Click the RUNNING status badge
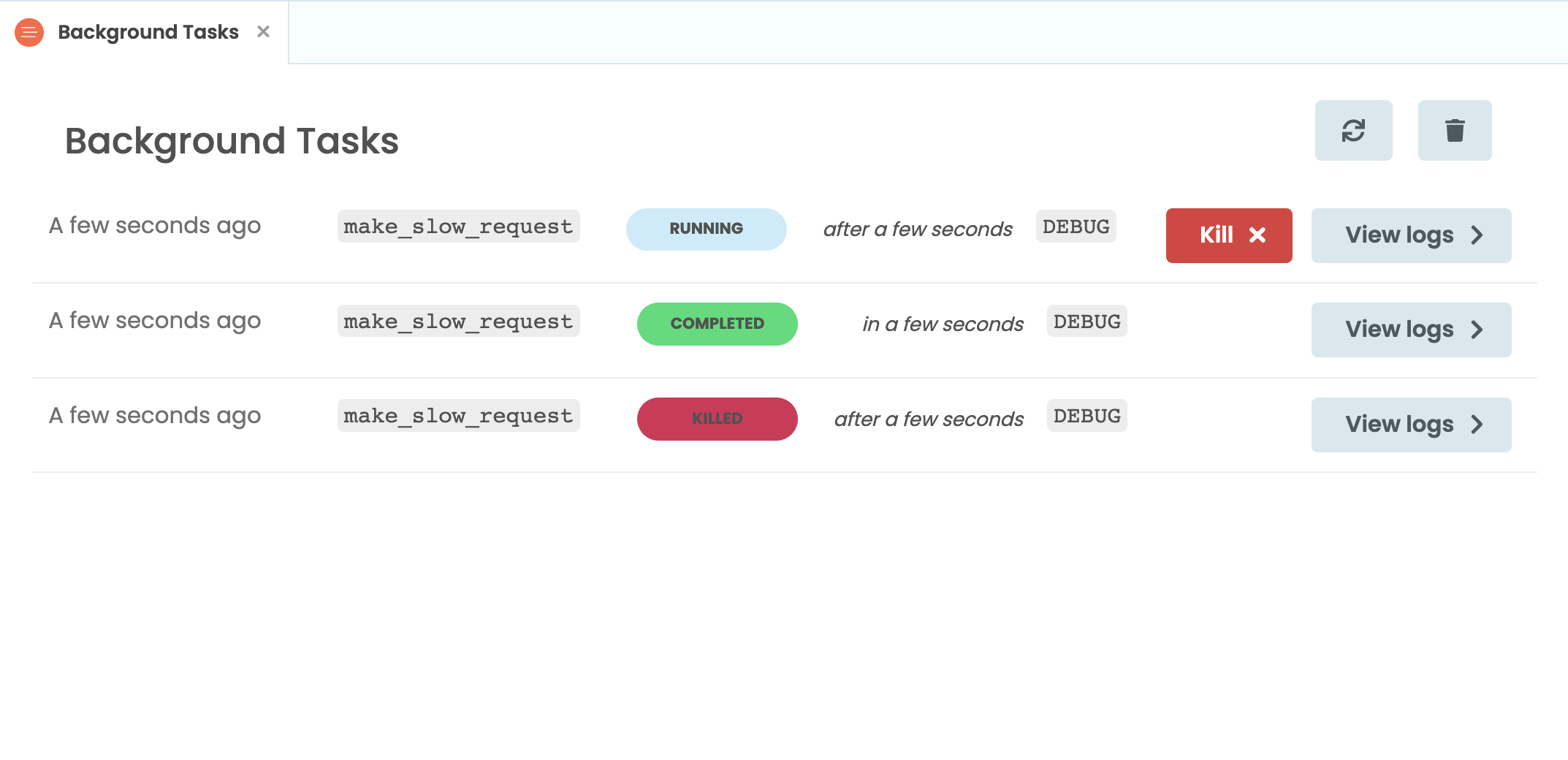 706,229
